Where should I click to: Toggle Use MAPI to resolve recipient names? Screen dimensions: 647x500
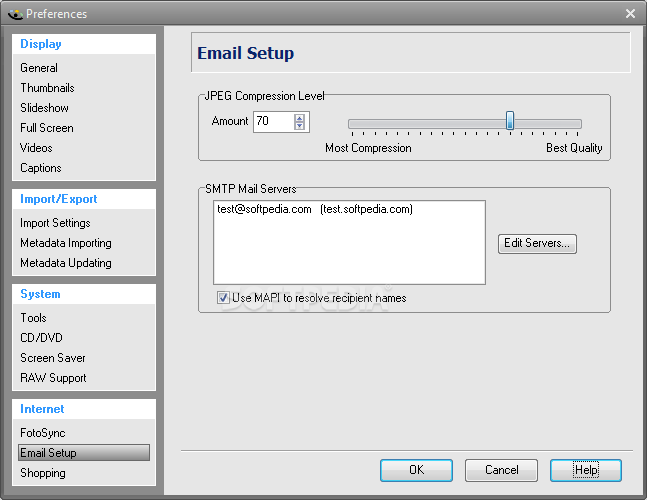point(223,297)
